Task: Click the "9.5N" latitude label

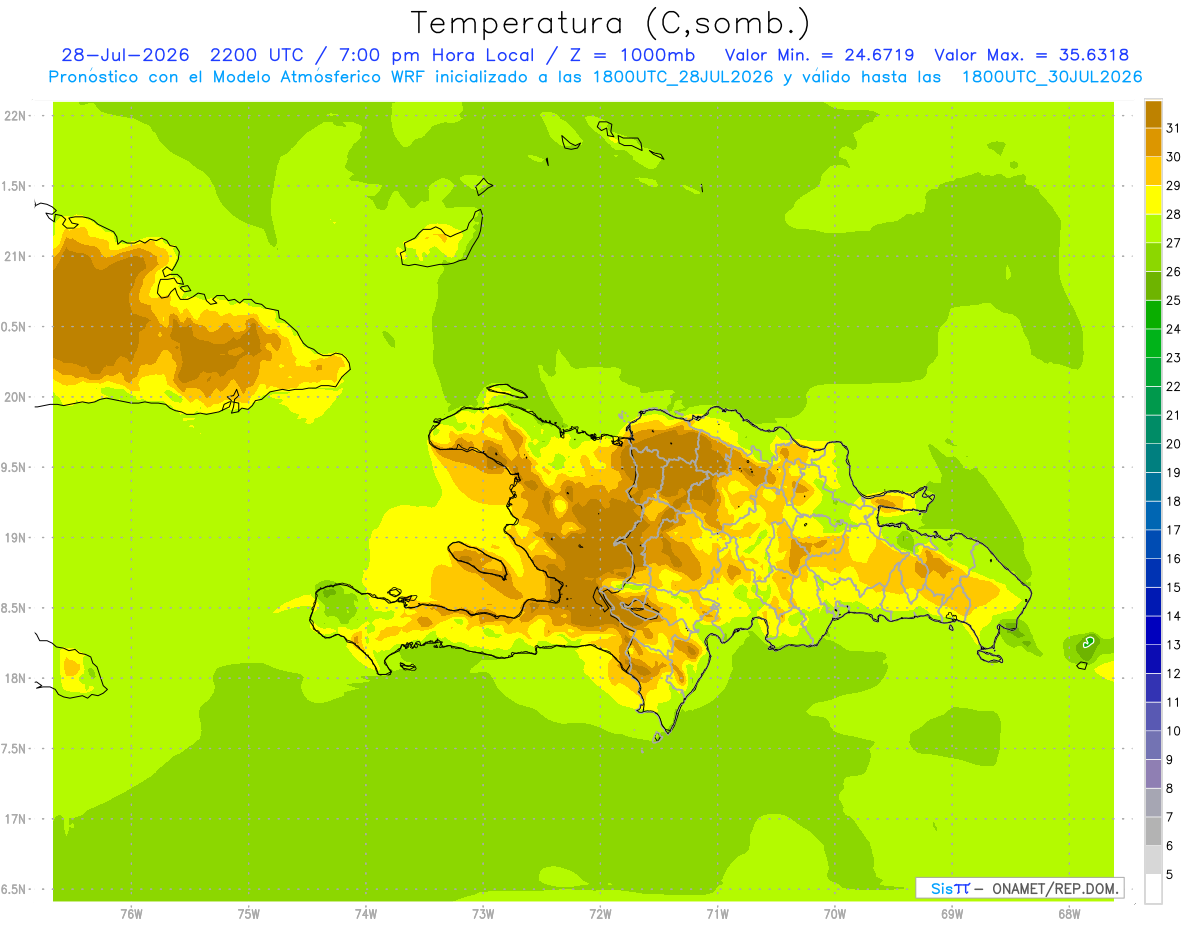Action: click(15, 468)
